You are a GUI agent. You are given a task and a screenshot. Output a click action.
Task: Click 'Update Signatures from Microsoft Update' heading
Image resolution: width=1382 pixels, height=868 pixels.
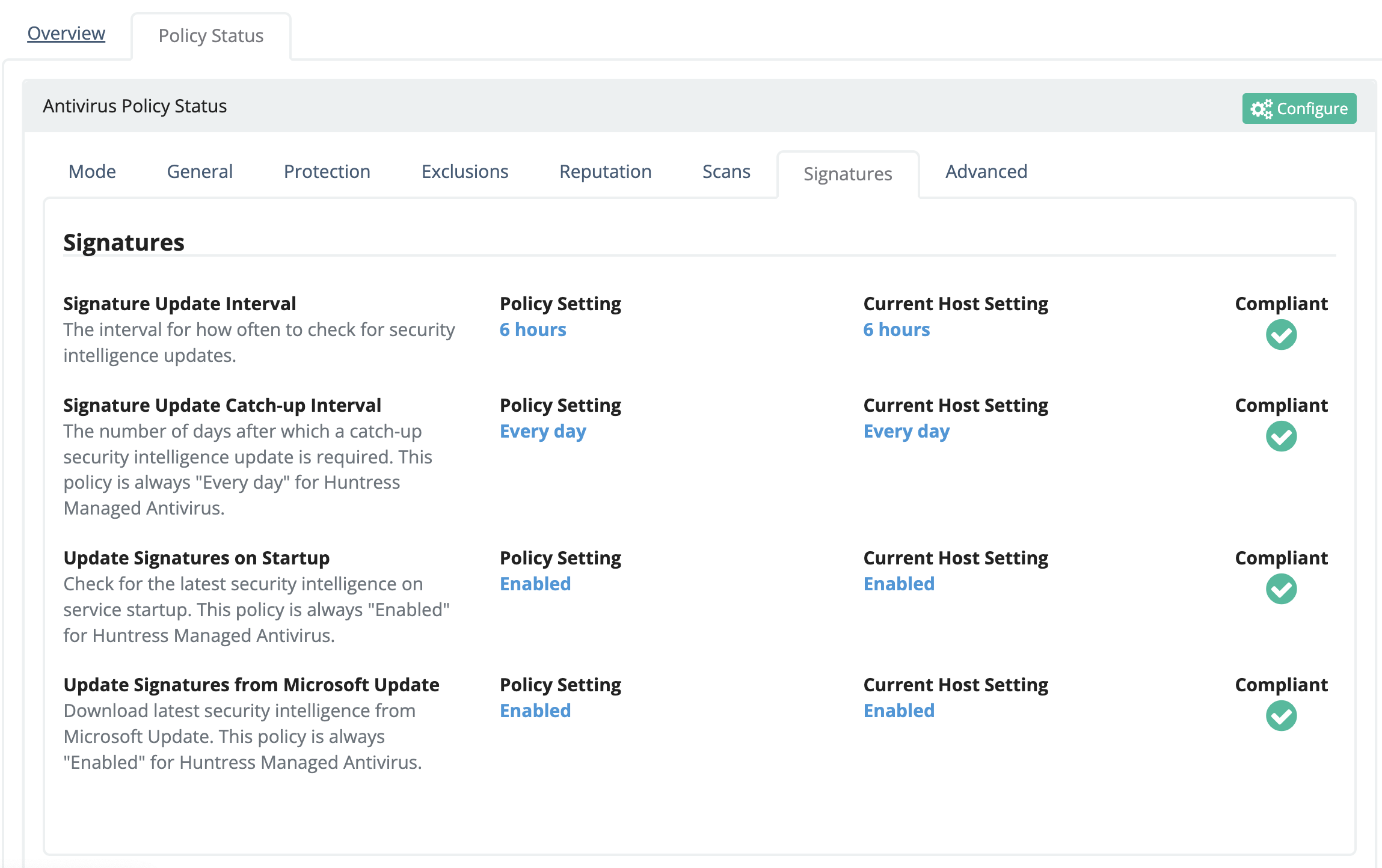(251, 685)
